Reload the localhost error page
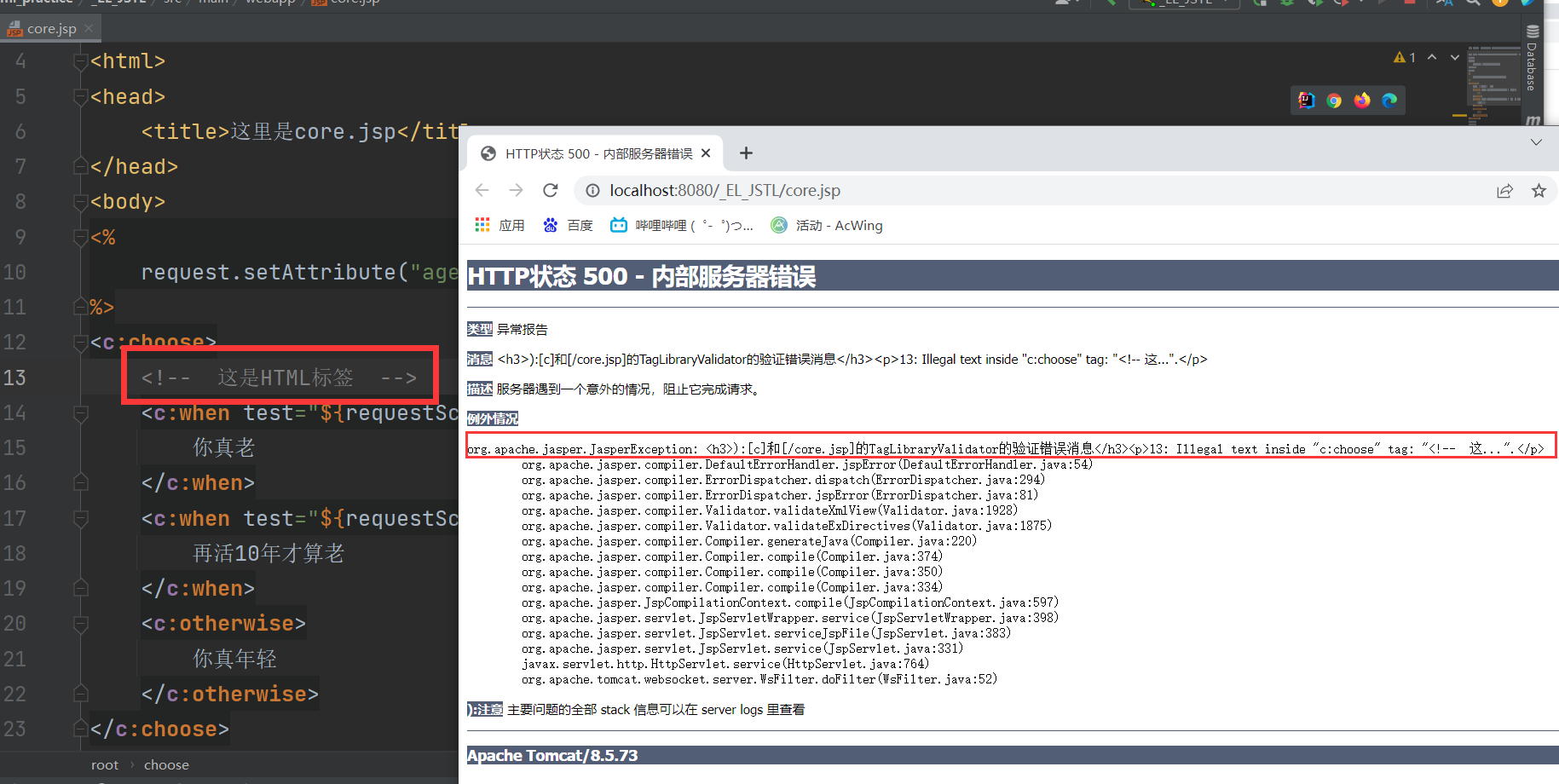 551,190
